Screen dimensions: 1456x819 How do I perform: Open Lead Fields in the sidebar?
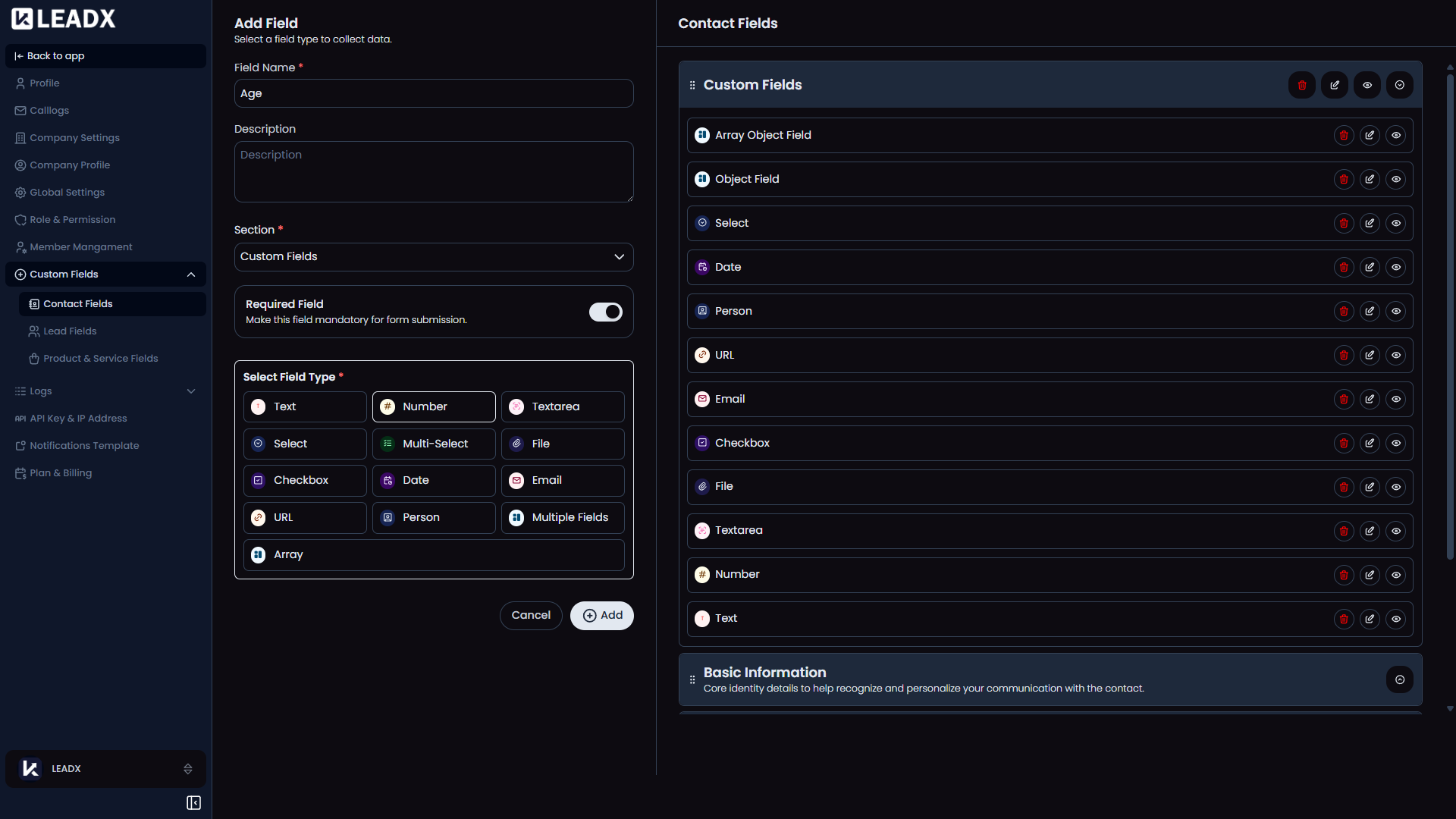tap(71, 331)
